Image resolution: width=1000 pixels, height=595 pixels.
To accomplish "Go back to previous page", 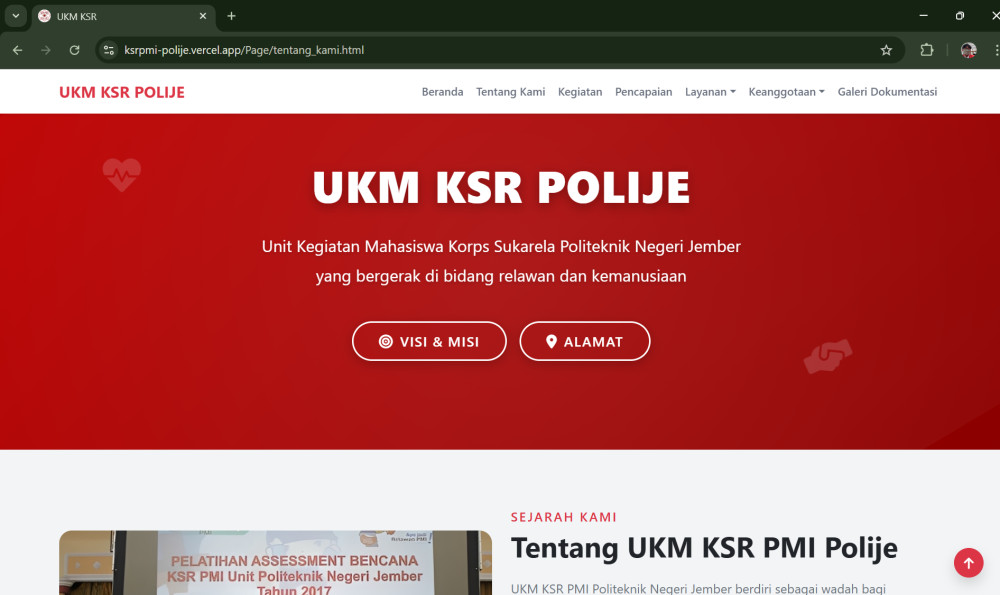I will coord(17,50).
